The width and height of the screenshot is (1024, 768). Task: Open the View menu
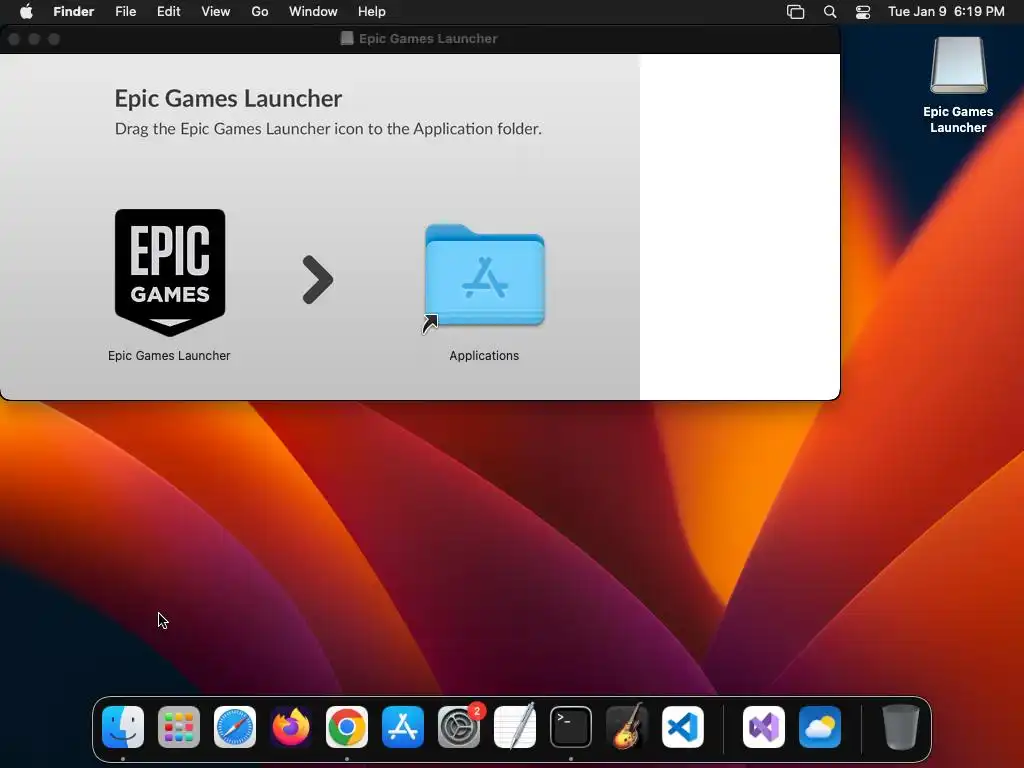(216, 11)
